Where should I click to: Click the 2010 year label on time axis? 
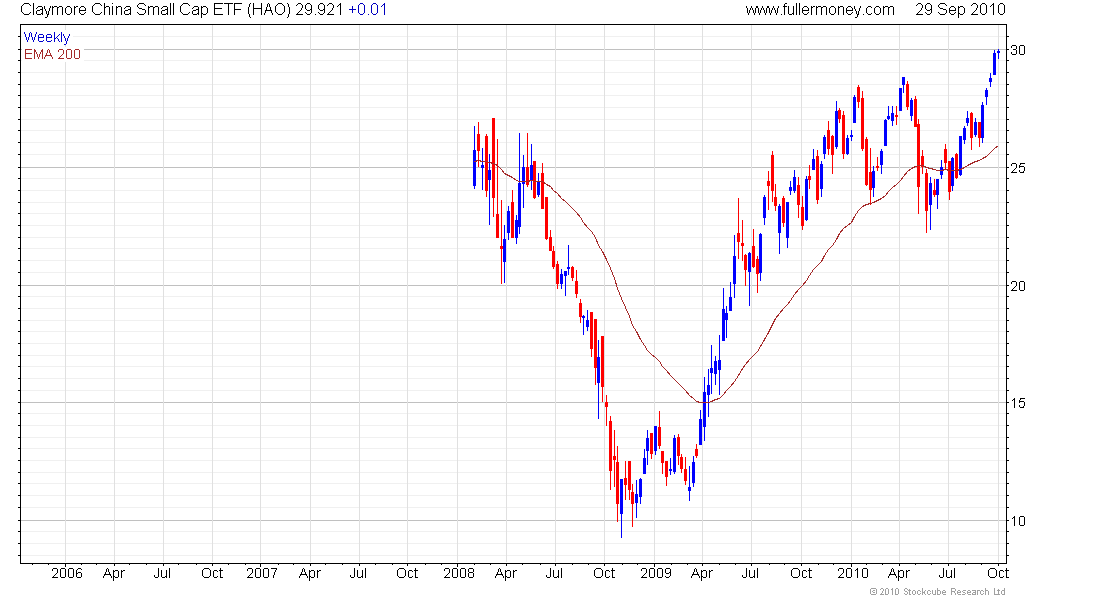852,573
